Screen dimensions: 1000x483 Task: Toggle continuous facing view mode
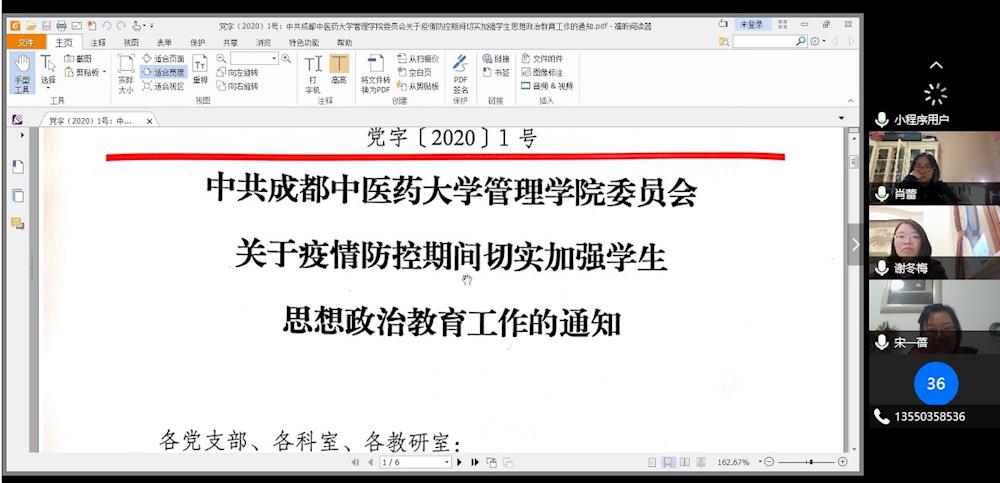pyautogui.click(x=701, y=462)
